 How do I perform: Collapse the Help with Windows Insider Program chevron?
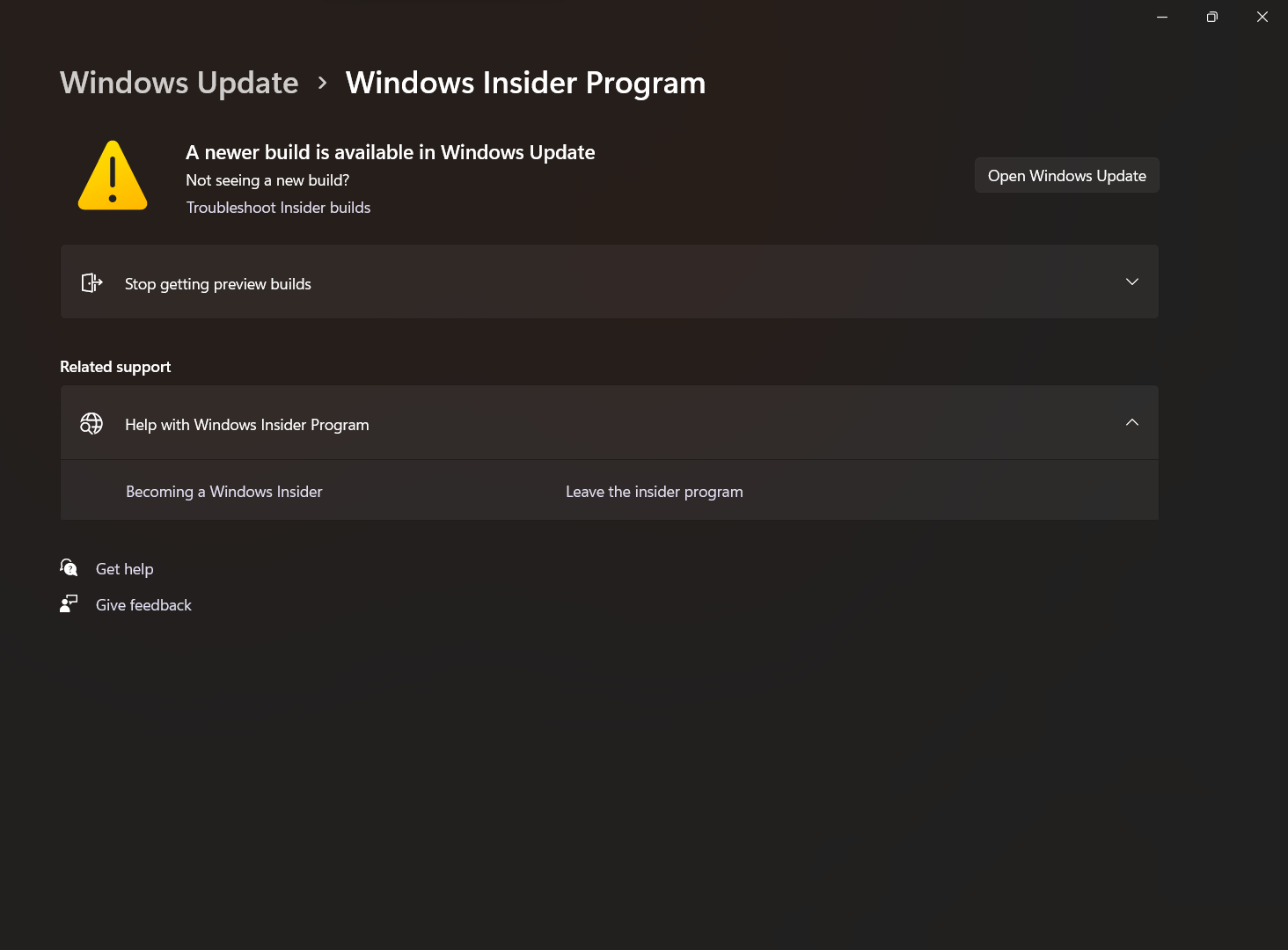click(1132, 422)
